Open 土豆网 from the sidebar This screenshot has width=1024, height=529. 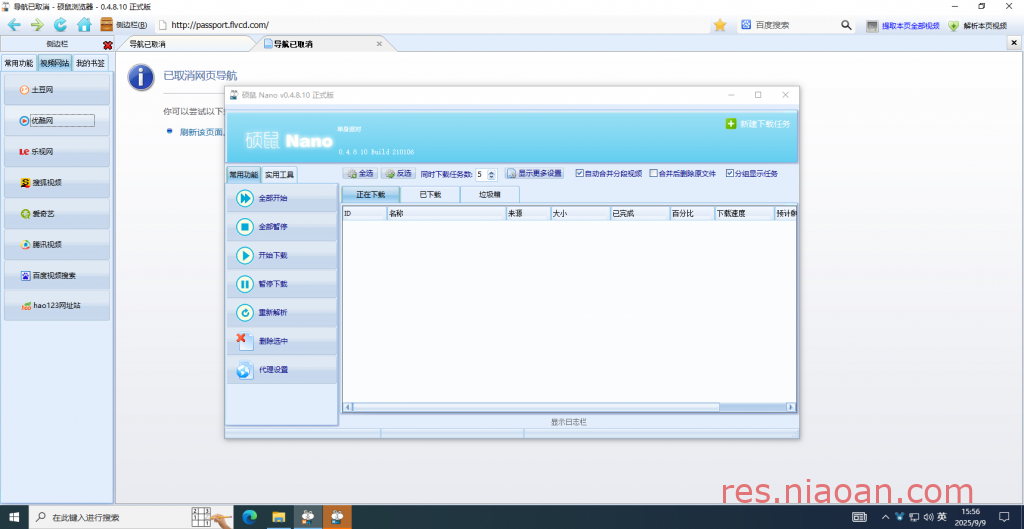tap(57, 89)
